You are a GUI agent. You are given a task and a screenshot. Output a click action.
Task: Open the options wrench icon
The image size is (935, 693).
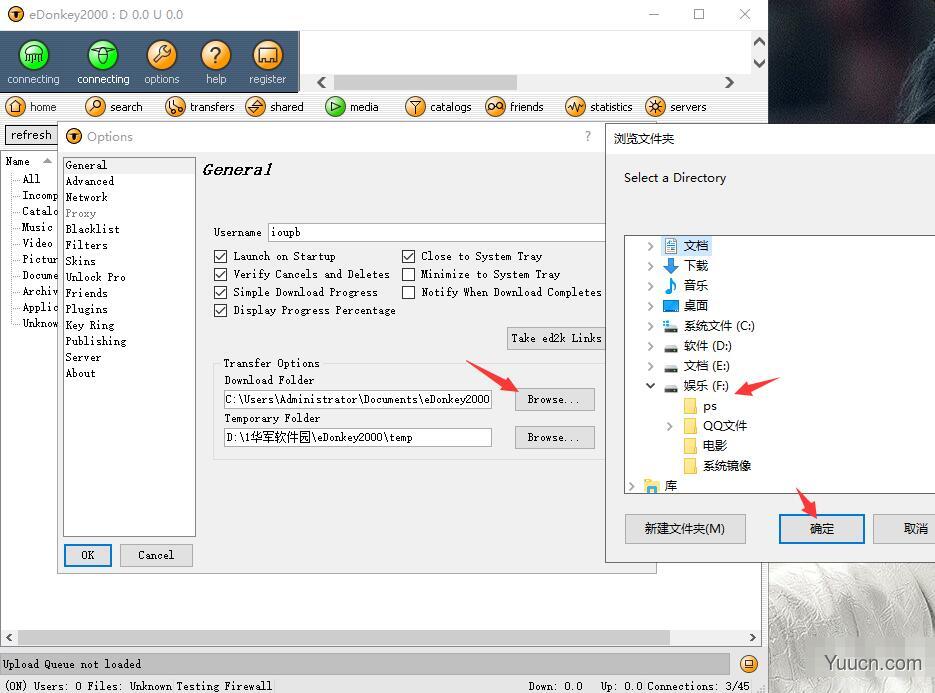(x=162, y=55)
